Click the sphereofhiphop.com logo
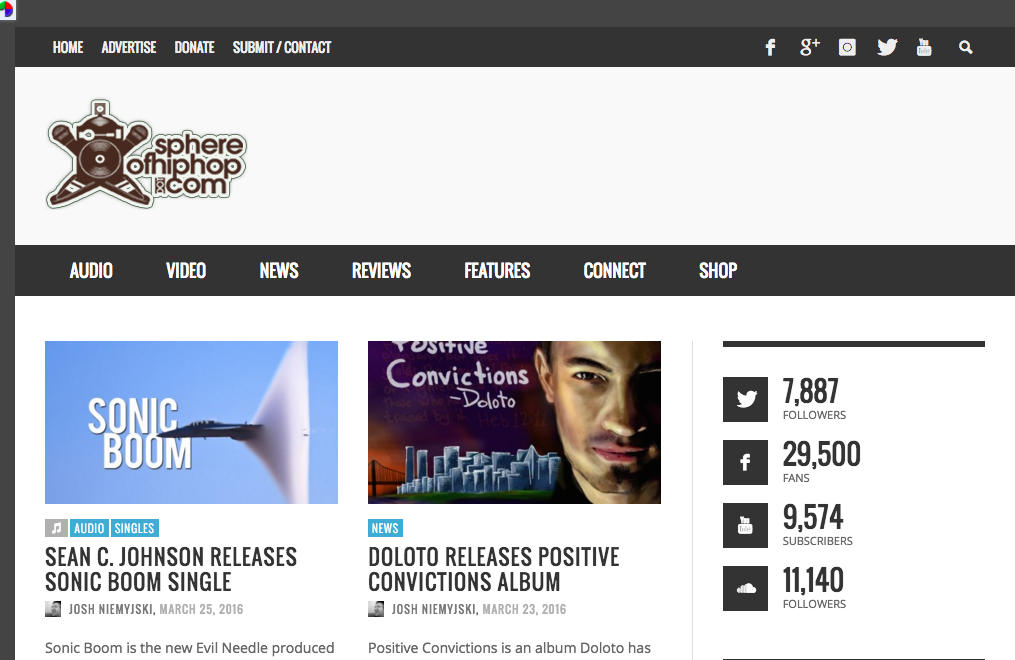Viewport: 1015px width, 660px height. tap(146, 154)
